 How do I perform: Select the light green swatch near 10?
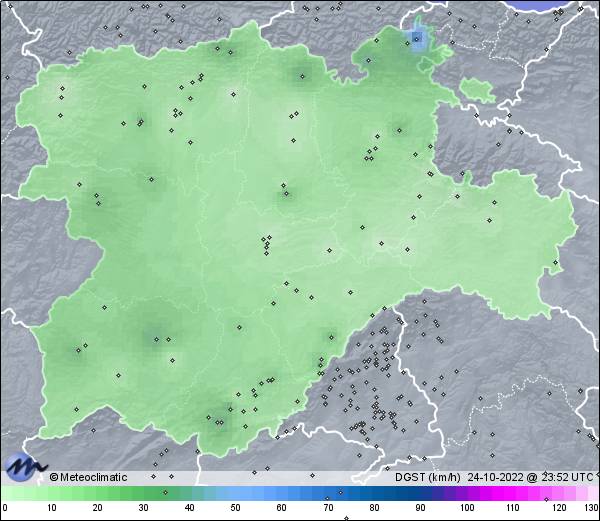click(50, 494)
